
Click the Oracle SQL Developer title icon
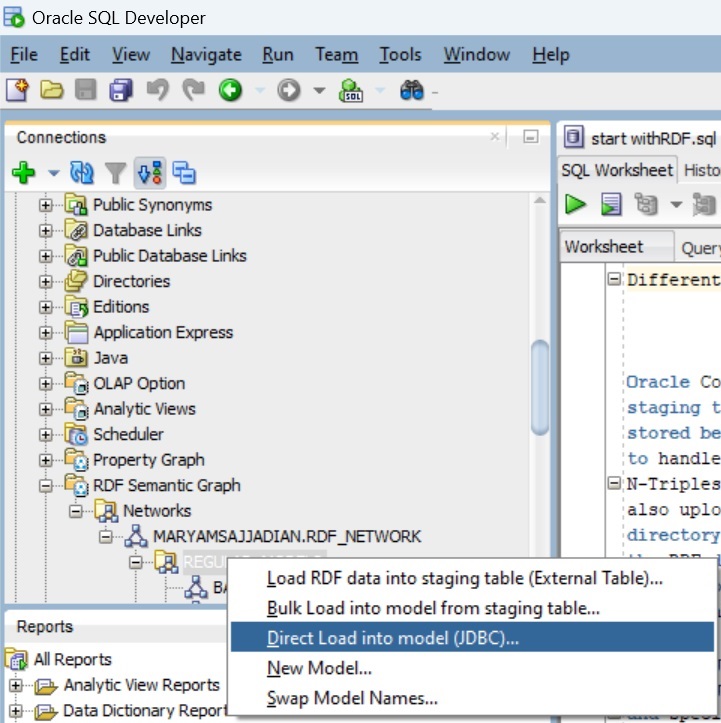pyautogui.click(x=14, y=18)
